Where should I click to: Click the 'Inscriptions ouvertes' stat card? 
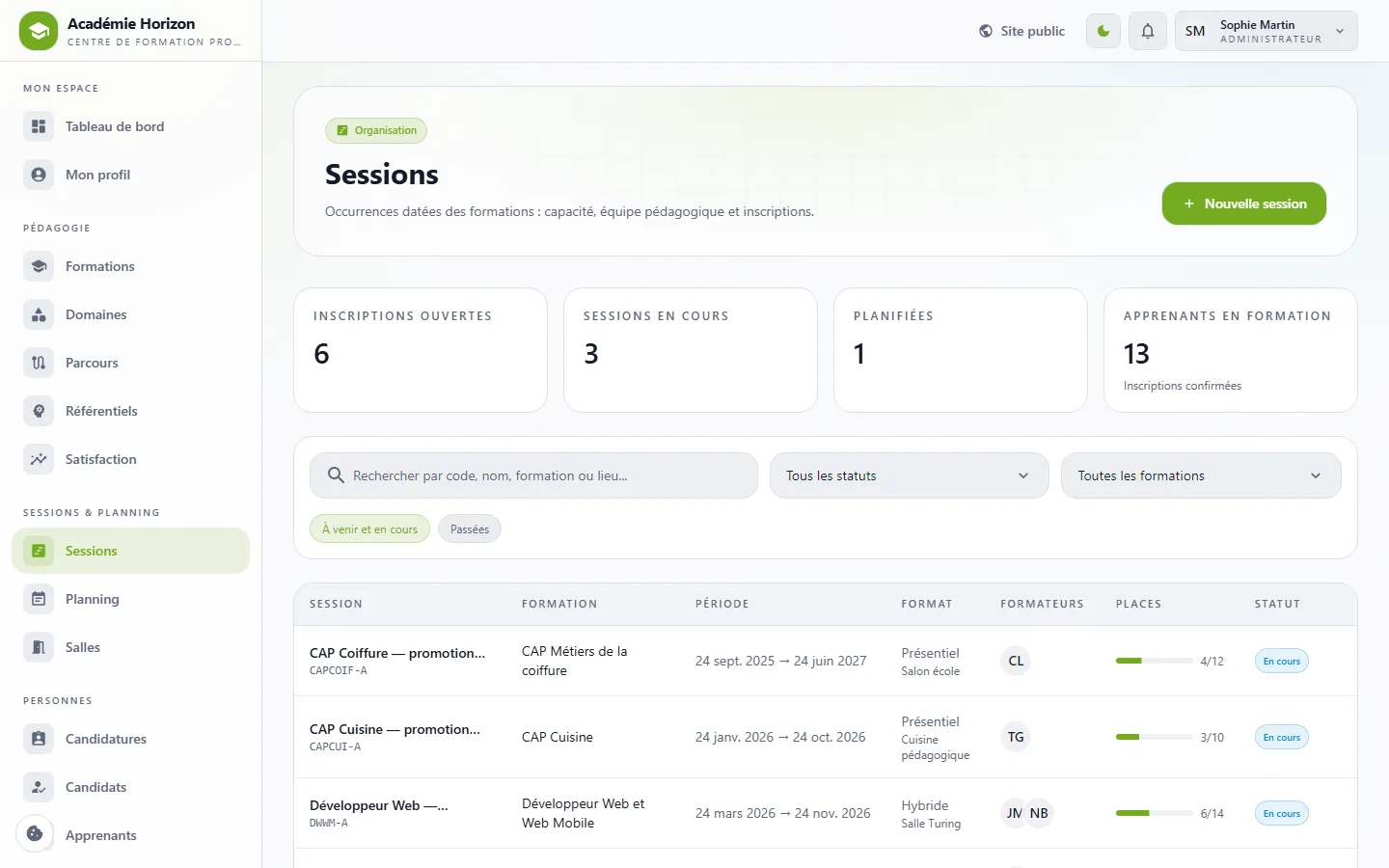pyautogui.click(x=421, y=350)
